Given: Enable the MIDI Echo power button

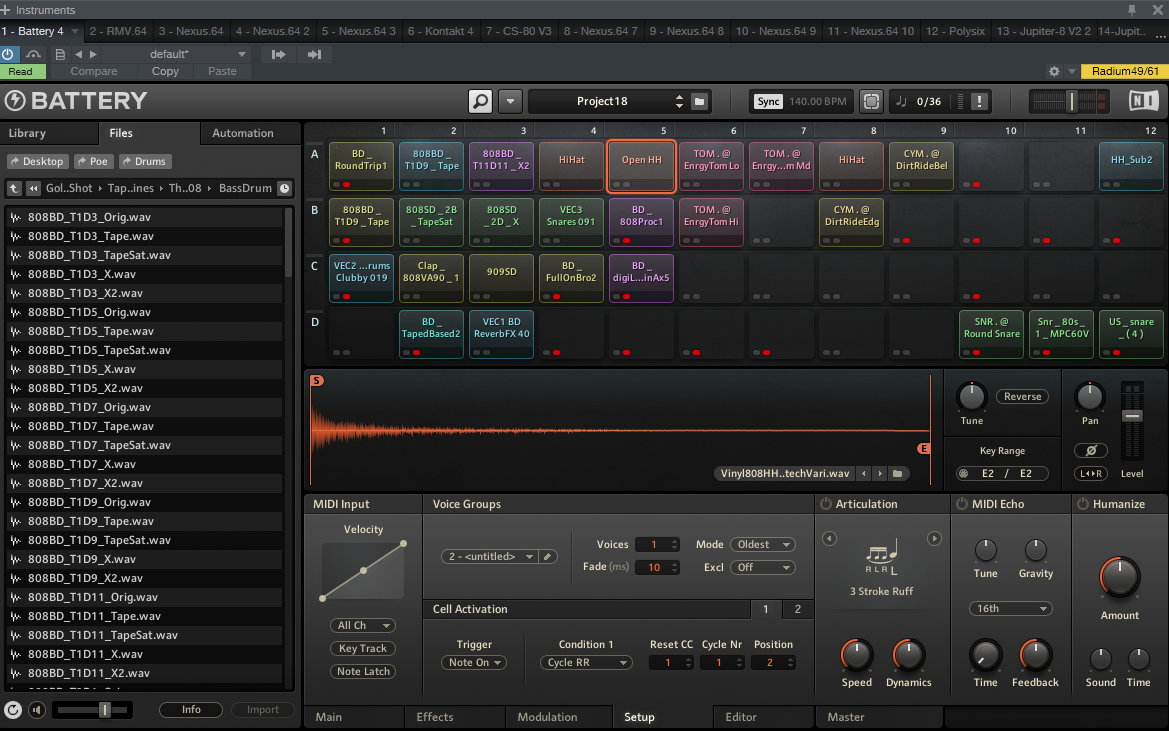Looking at the screenshot, I should point(962,504).
